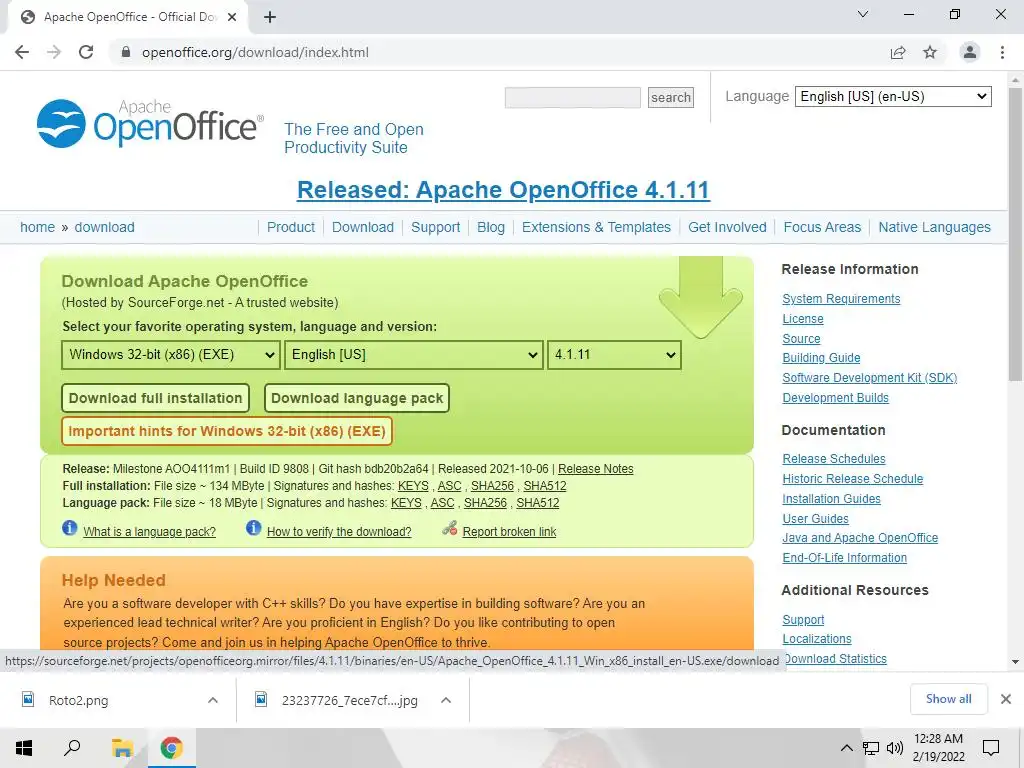The height and width of the screenshot is (768, 1024).
Task: Open the Java and Apache OpenOffice link
Action: click(x=860, y=538)
